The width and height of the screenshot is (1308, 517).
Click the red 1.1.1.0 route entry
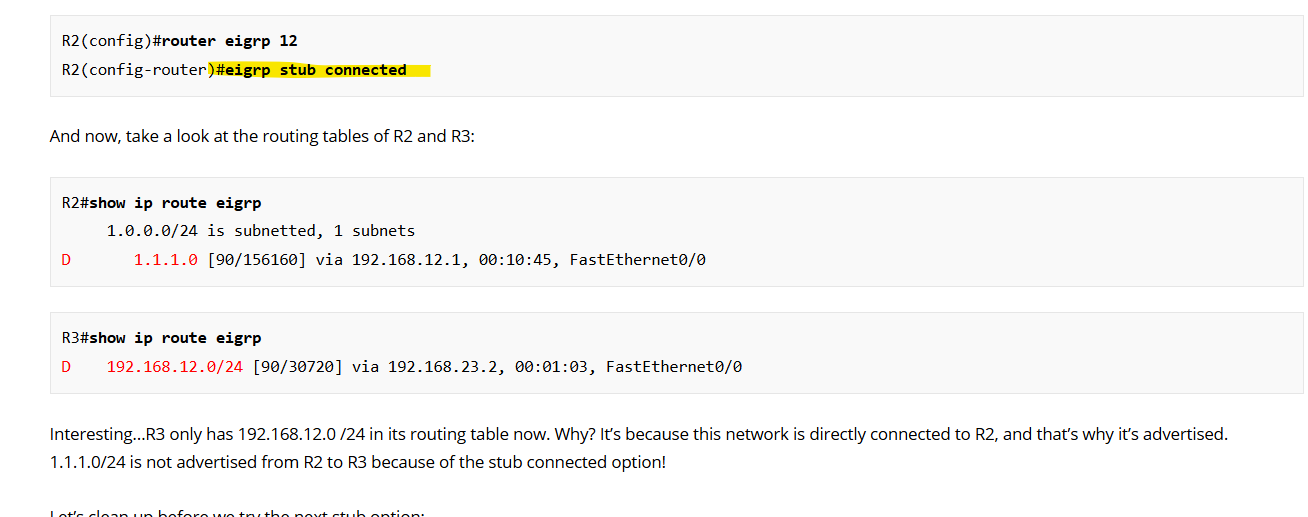(166, 260)
